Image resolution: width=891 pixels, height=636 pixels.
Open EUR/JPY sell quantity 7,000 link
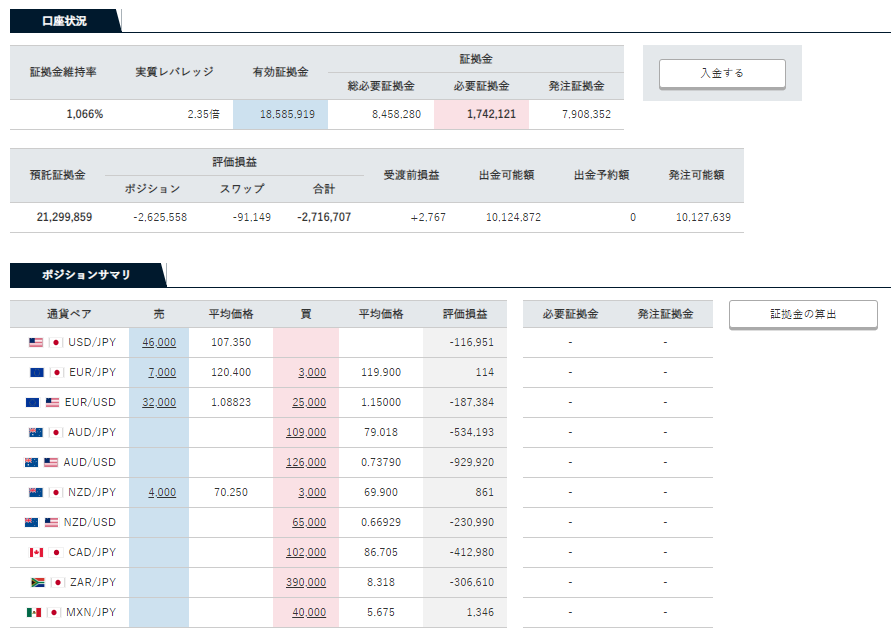[x=162, y=372]
